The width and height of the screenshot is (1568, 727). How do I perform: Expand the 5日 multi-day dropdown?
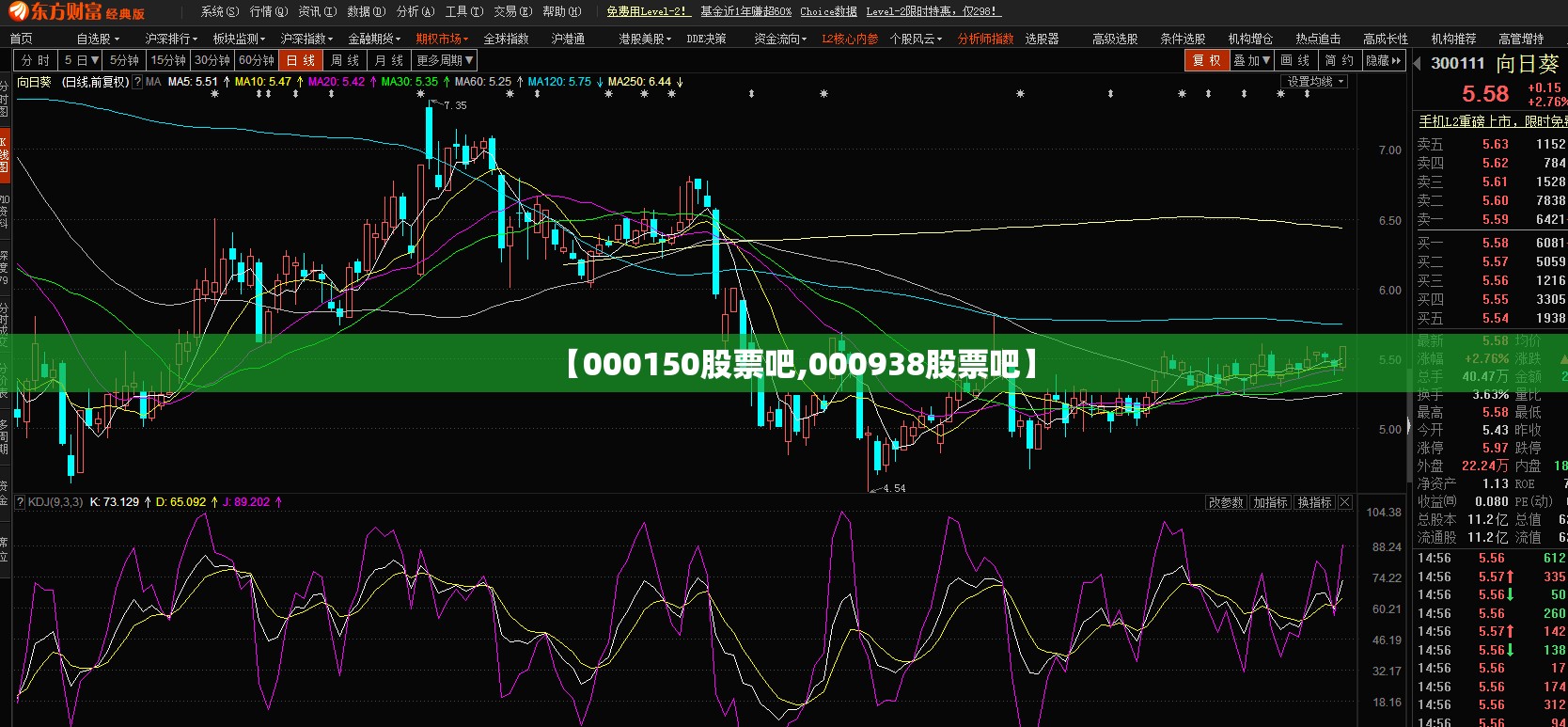81,60
